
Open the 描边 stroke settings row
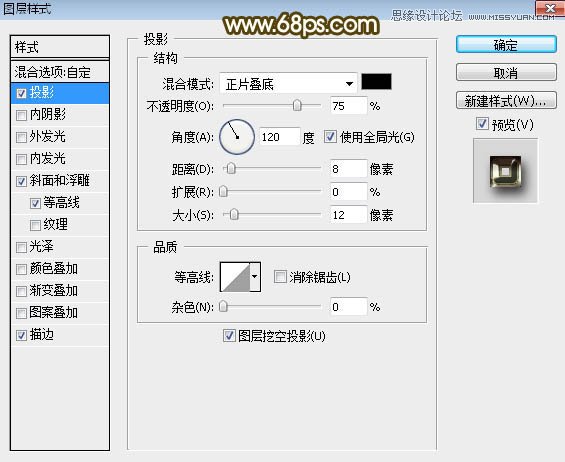tap(60, 335)
